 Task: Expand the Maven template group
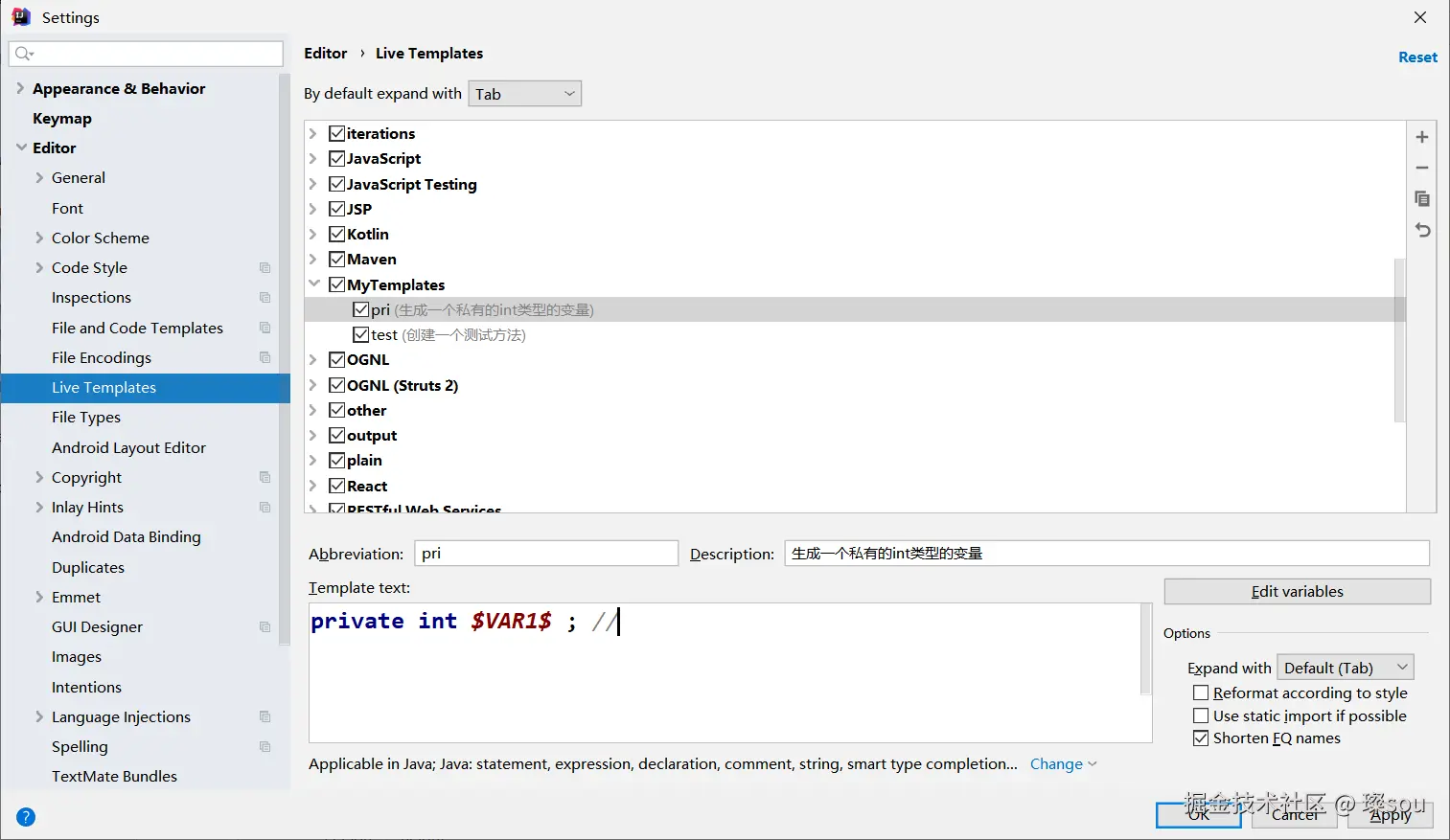313,259
